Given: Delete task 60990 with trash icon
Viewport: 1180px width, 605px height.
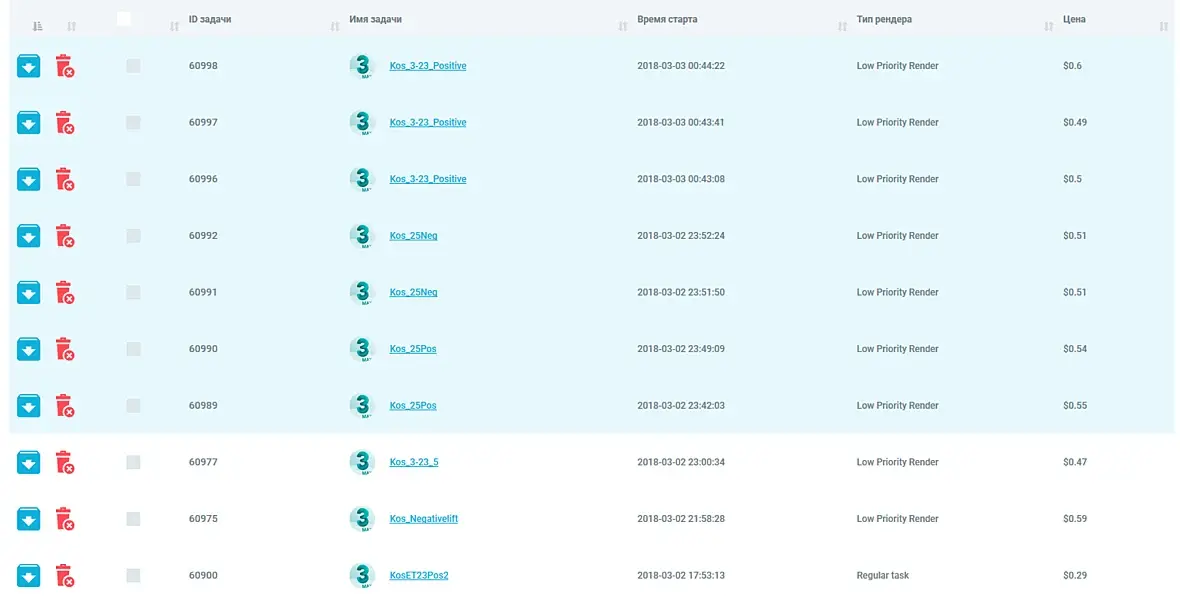Looking at the screenshot, I should coord(64,349).
